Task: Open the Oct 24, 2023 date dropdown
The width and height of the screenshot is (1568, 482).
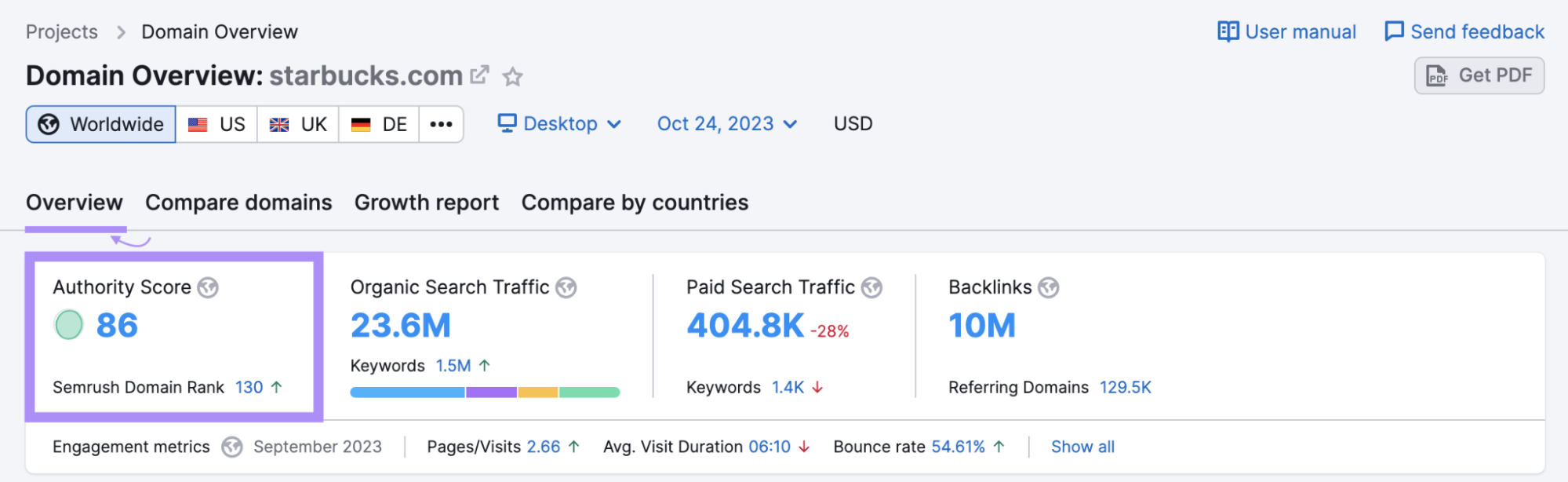Action: coord(727,124)
